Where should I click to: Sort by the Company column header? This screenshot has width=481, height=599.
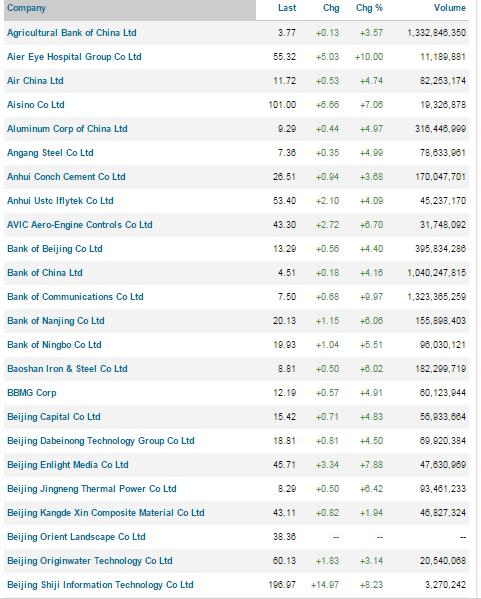click(26, 8)
